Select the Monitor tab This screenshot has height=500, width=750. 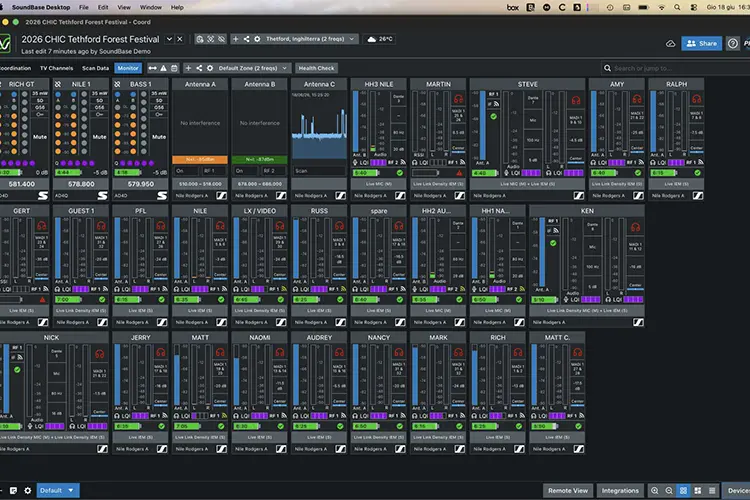coord(128,68)
